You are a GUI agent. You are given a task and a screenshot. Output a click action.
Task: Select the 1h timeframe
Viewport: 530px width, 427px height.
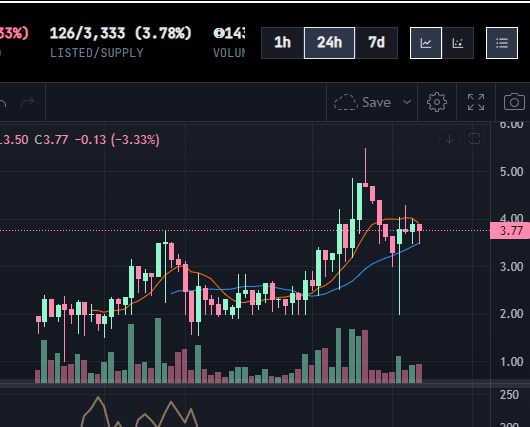(283, 43)
